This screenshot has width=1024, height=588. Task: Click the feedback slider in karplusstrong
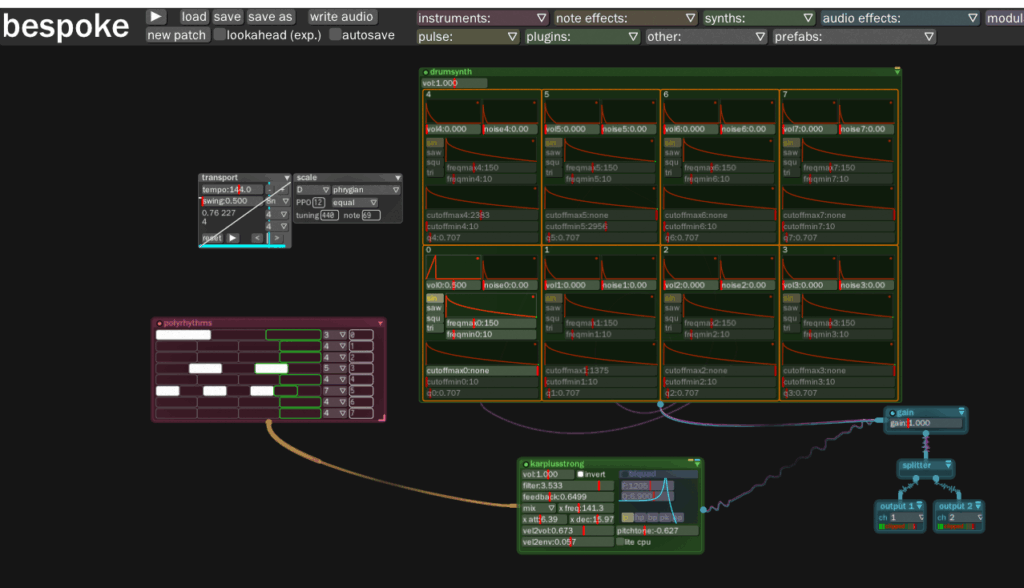(567, 497)
